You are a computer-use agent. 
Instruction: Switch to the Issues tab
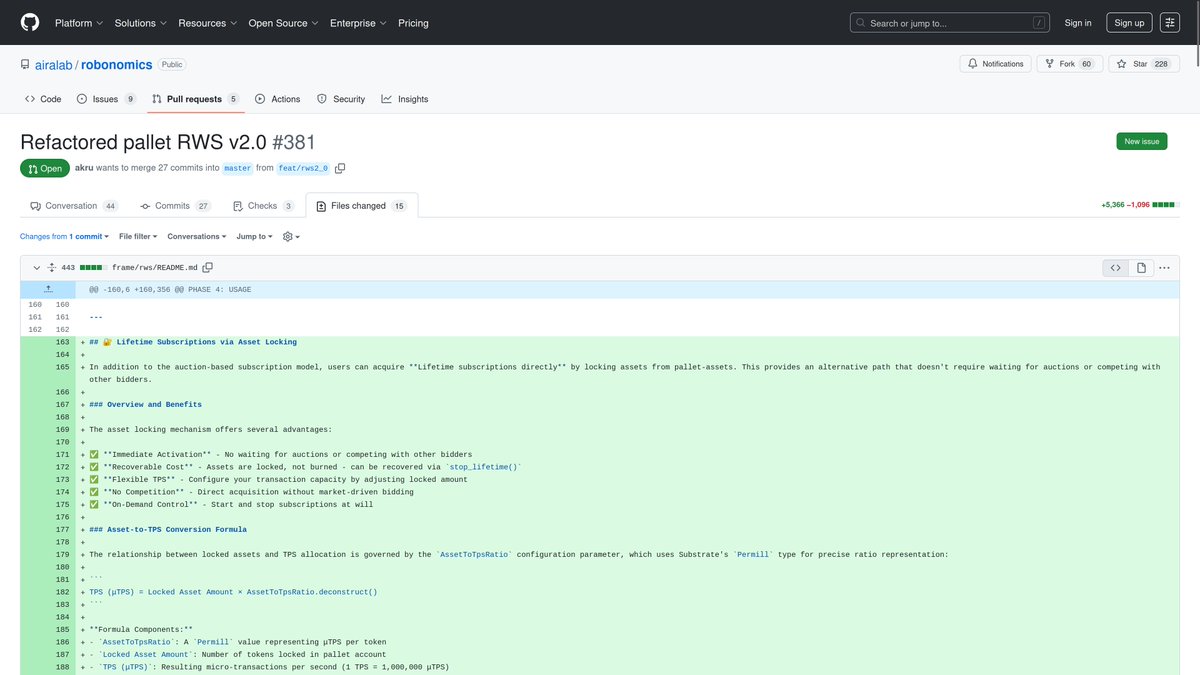[106, 99]
